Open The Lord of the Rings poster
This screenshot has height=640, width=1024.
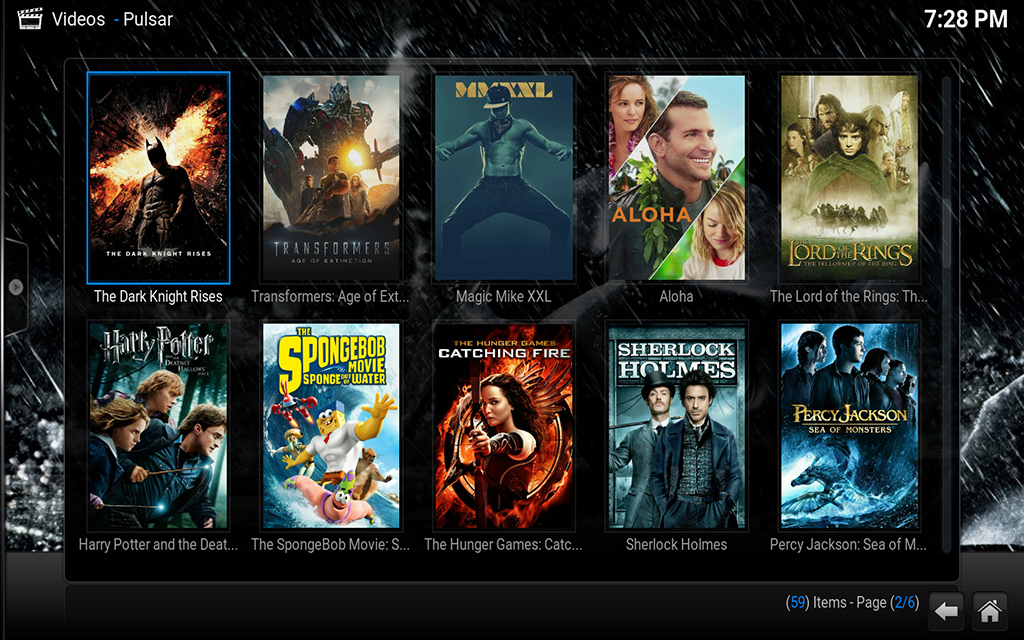pyautogui.click(x=849, y=178)
